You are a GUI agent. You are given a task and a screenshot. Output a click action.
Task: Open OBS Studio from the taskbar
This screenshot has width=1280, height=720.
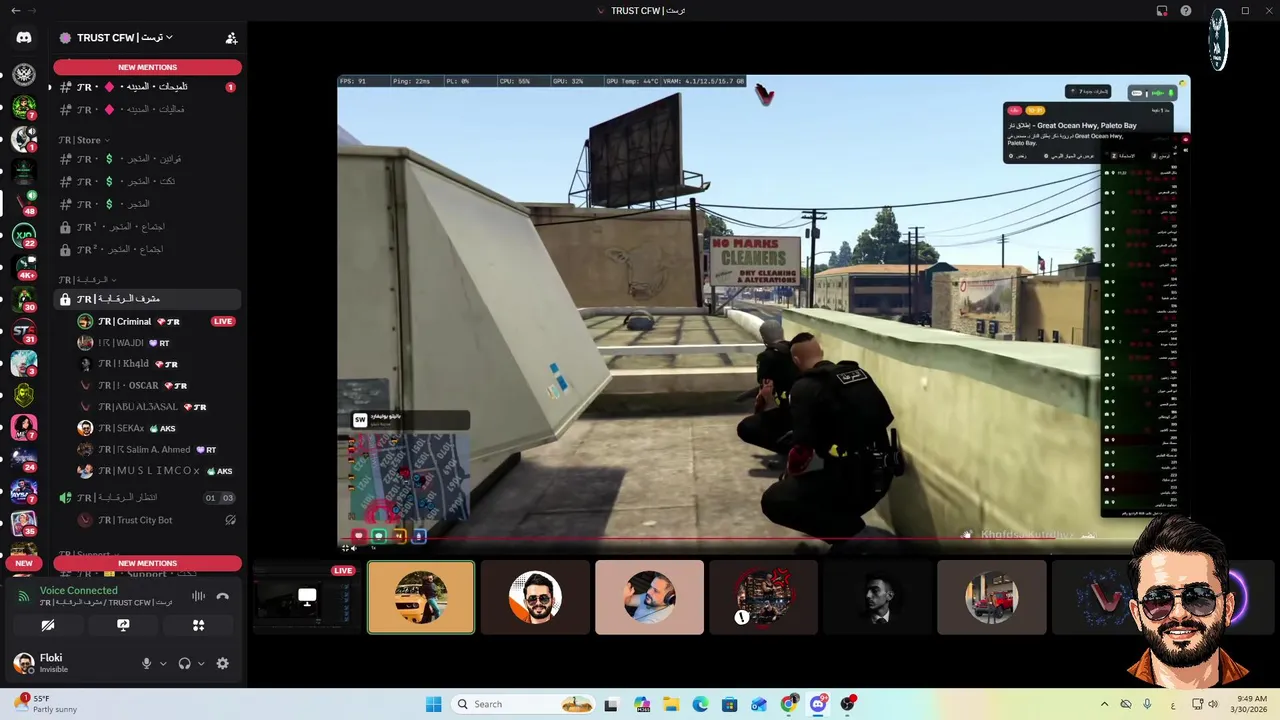point(848,704)
